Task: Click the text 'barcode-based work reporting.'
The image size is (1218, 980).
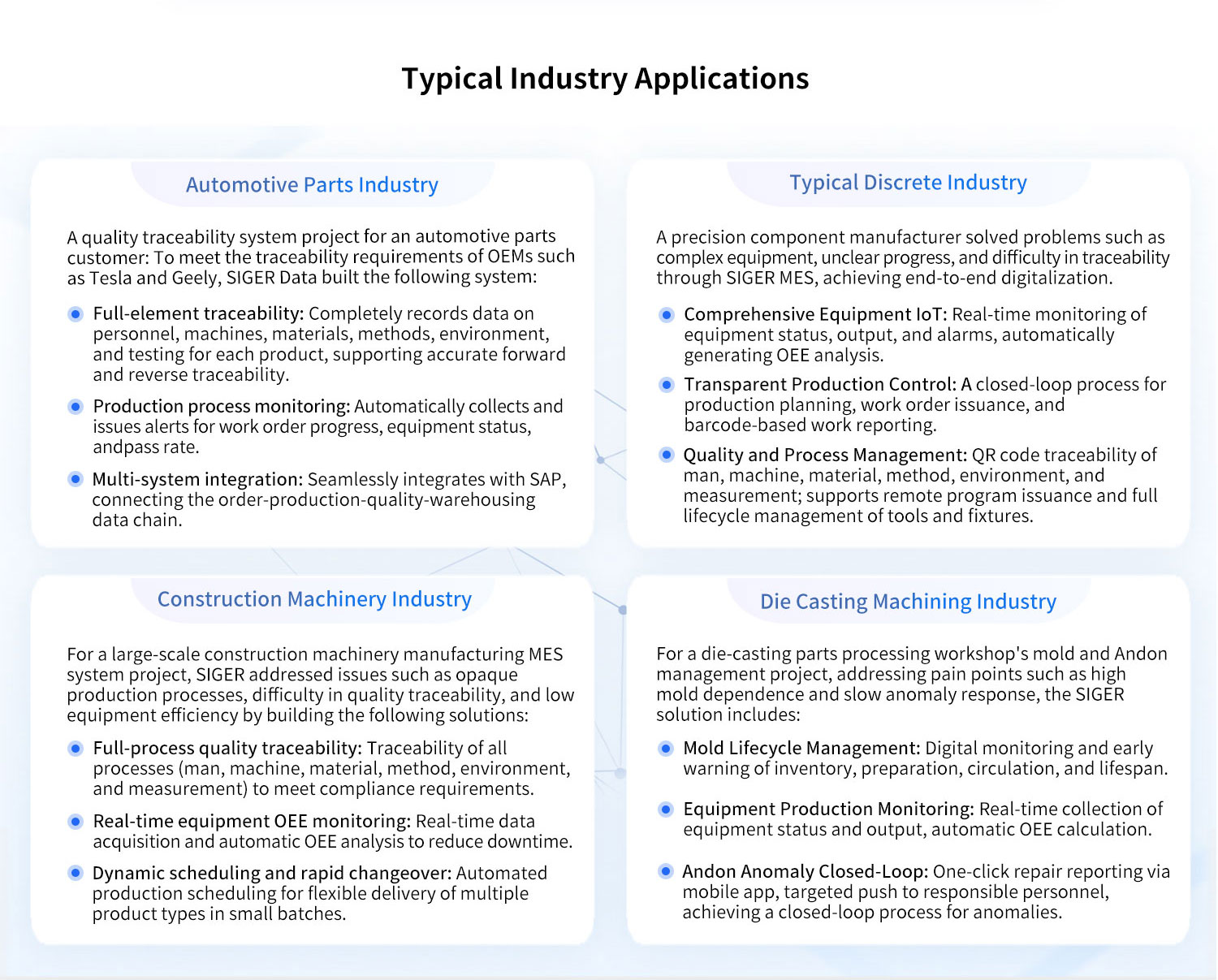Action: click(x=810, y=425)
